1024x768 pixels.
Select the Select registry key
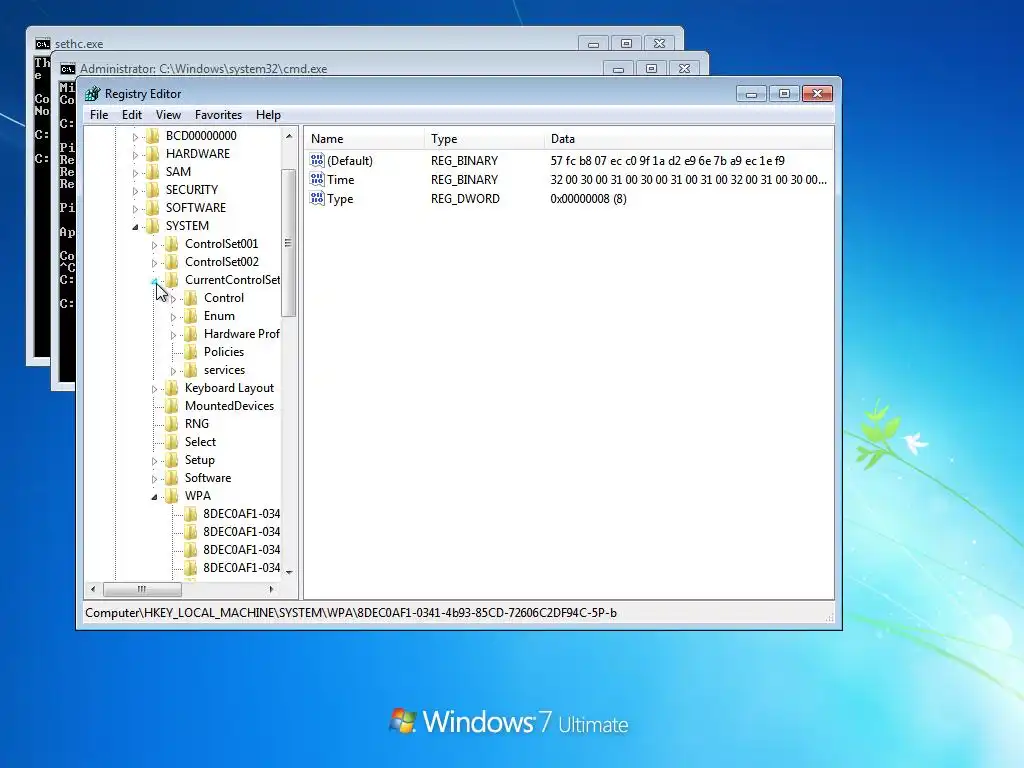pos(200,442)
